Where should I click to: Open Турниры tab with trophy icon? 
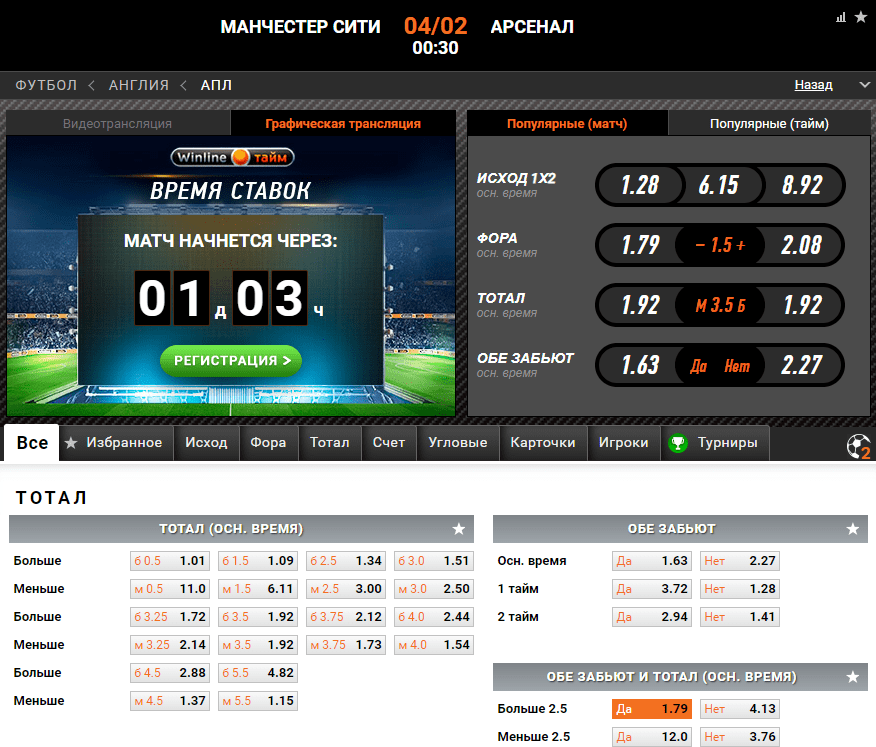(x=715, y=443)
